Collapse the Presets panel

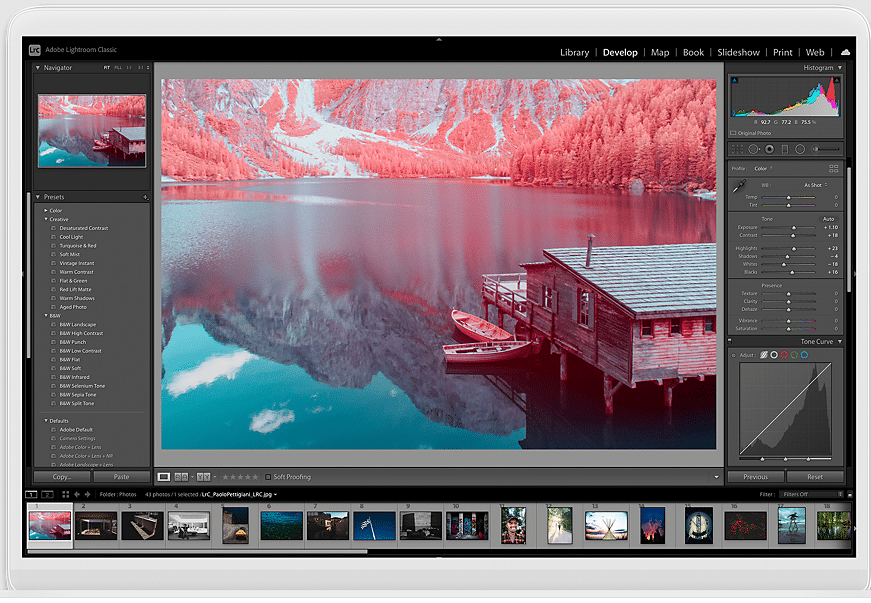(x=38, y=197)
